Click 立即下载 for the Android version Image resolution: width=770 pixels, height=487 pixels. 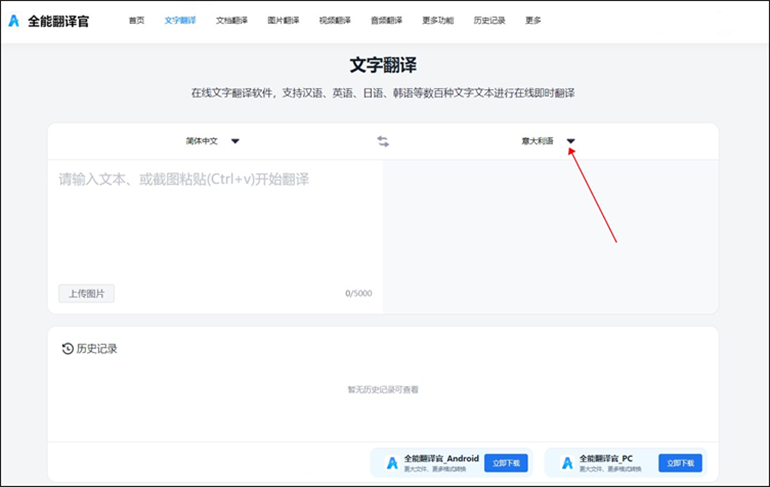coord(506,463)
